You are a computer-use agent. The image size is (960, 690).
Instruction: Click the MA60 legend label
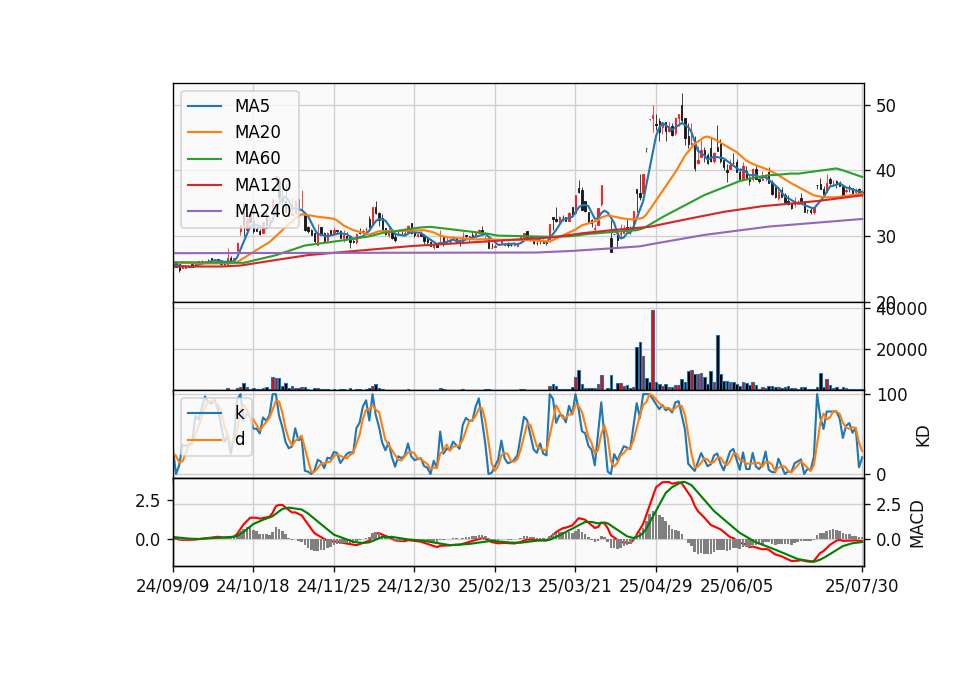[x=258, y=159]
